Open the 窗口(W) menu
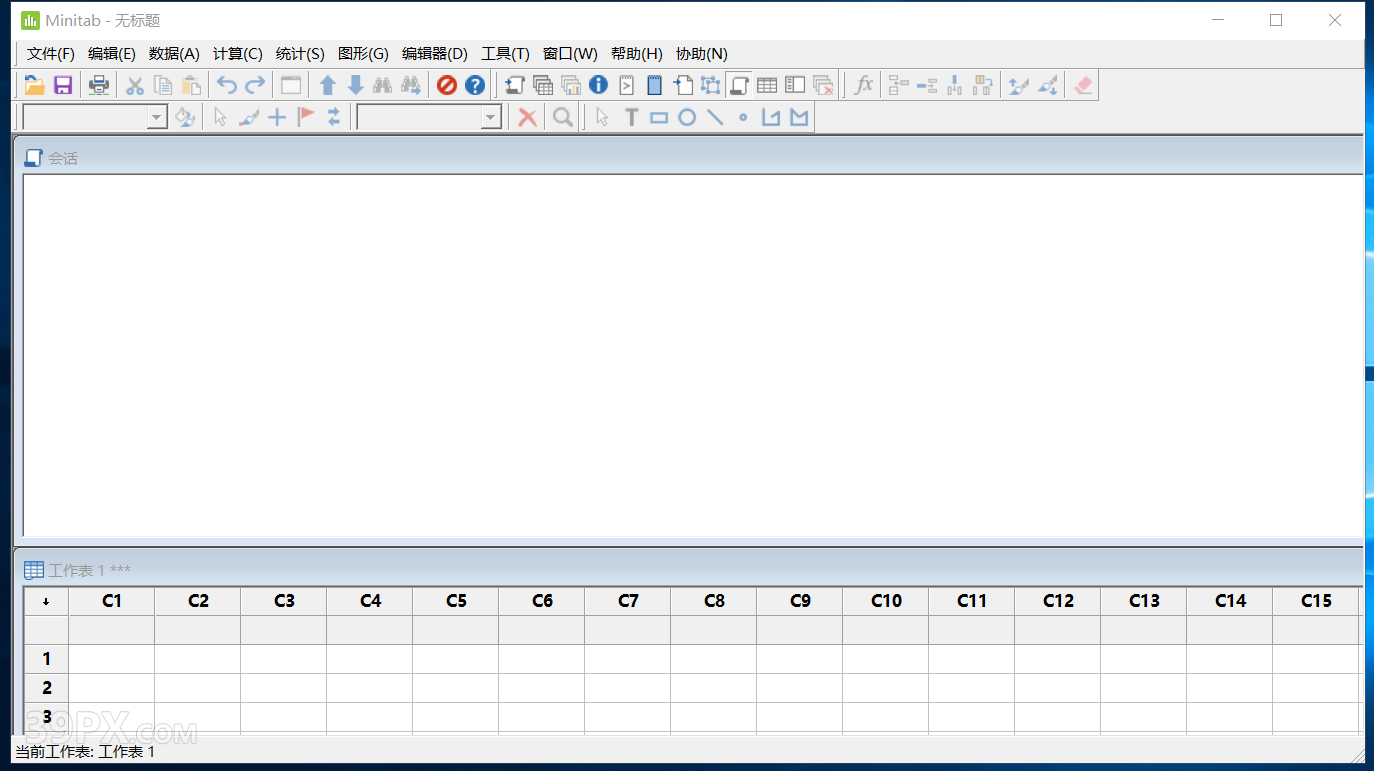Image resolution: width=1374 pixels, height=771 pixels. click(570, 54)
